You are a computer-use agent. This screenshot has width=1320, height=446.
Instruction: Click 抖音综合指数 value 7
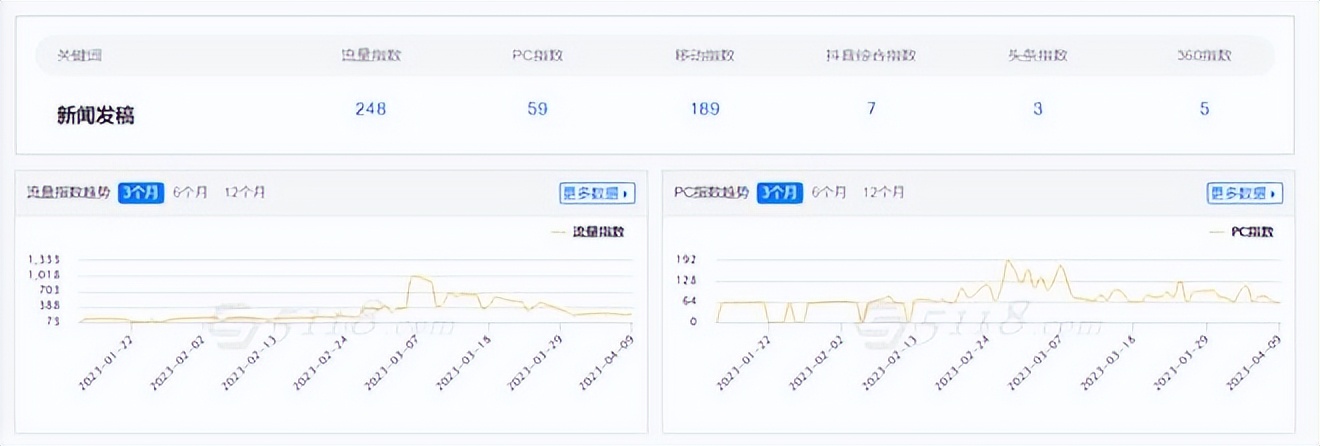(x=871, y=109)
